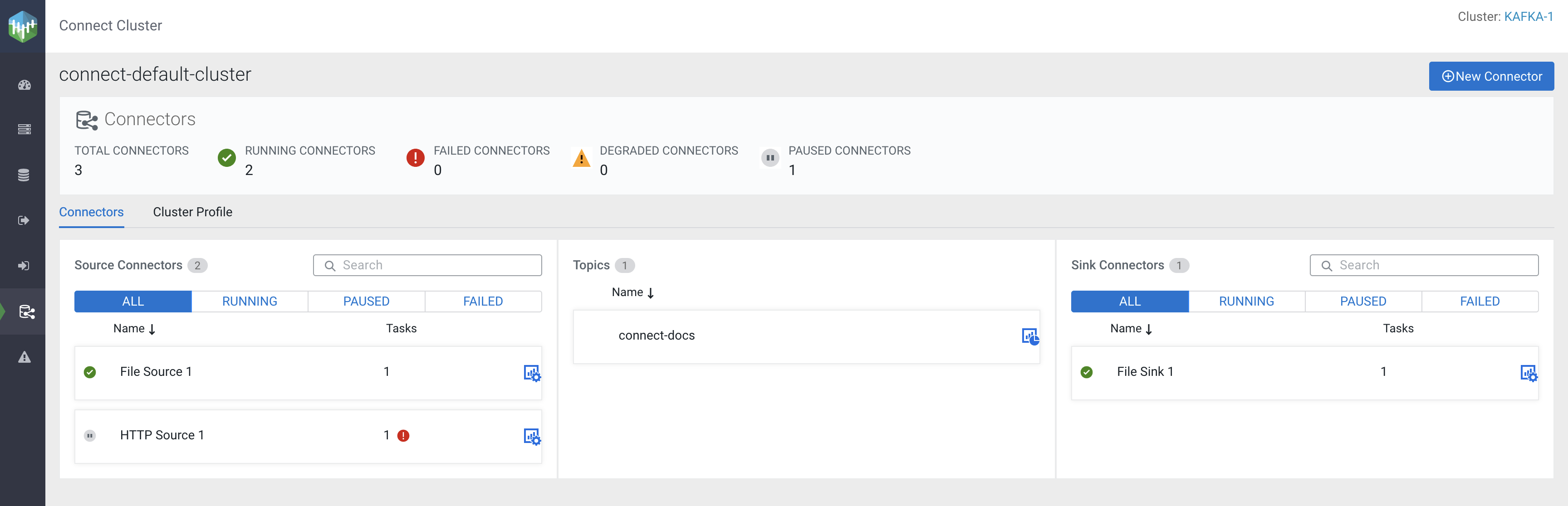Open the alerts warning sidebar icon
Screen dimensions: 1568x506
tap(24, 357)
